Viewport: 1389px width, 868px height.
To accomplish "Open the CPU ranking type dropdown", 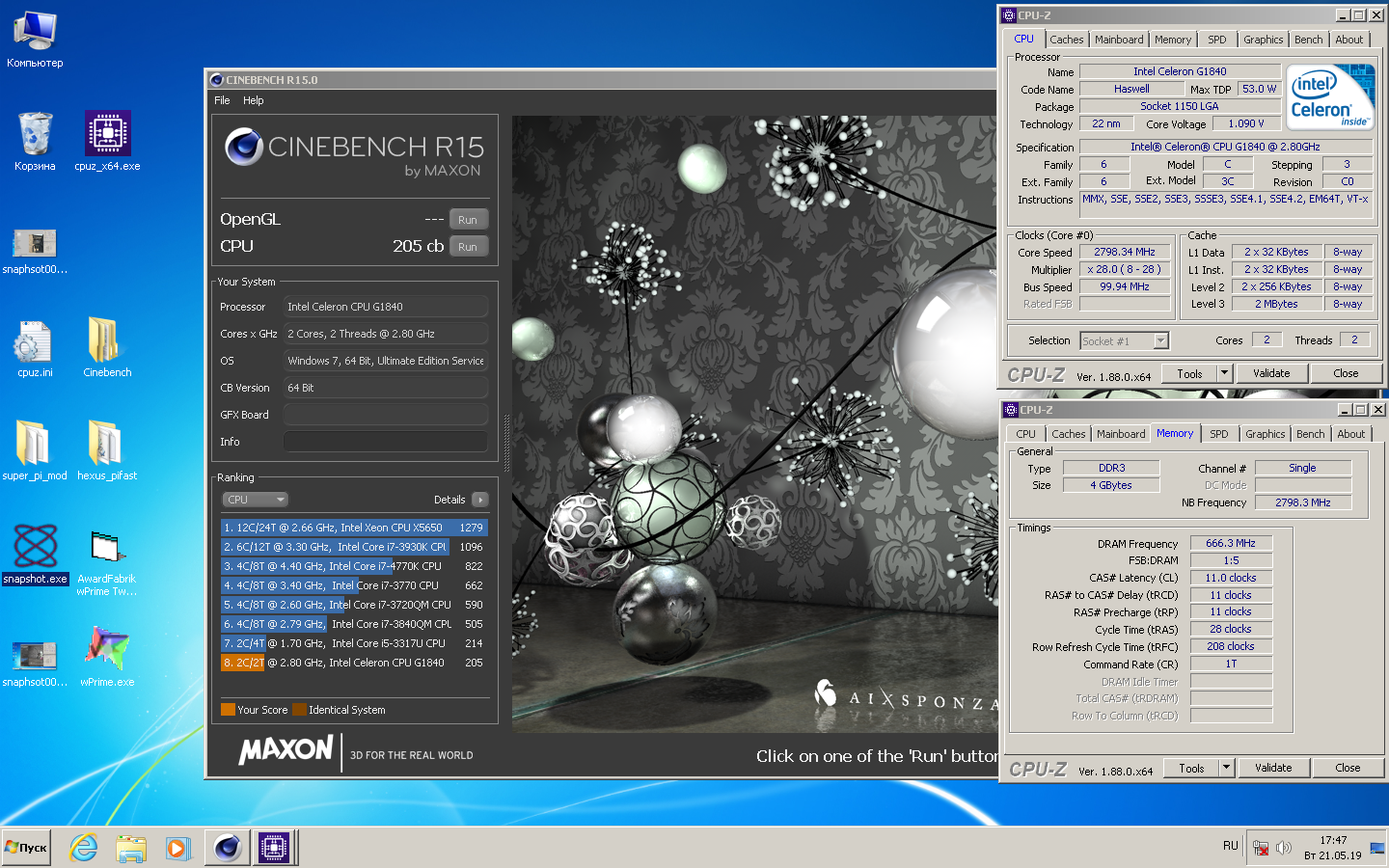I will coord(256,500).
